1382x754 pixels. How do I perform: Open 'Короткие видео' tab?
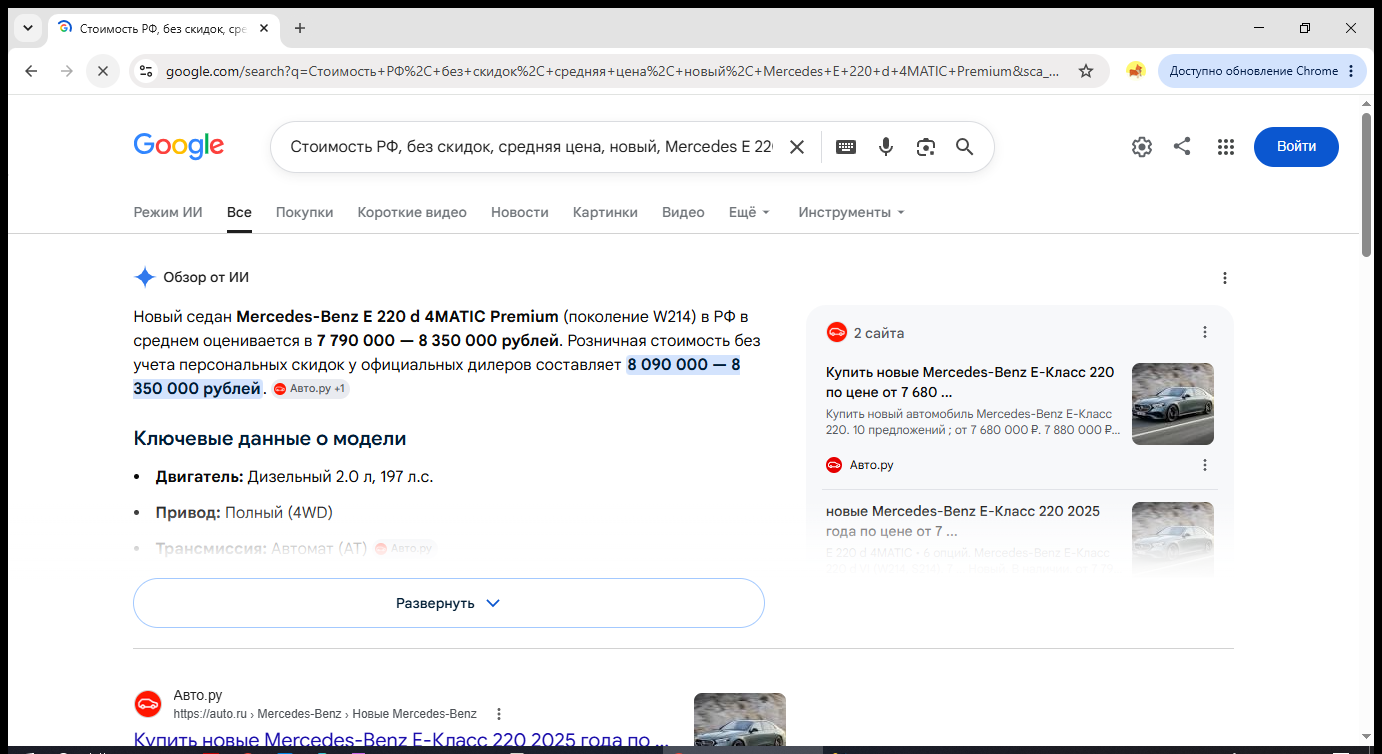click(x=412, y=212)
